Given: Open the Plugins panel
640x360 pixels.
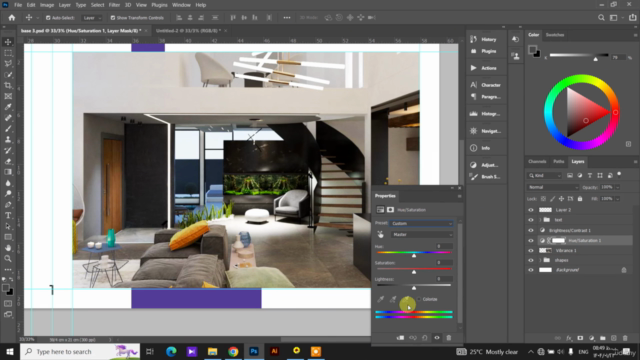Looking at the screenshot, I should (484, 51).
